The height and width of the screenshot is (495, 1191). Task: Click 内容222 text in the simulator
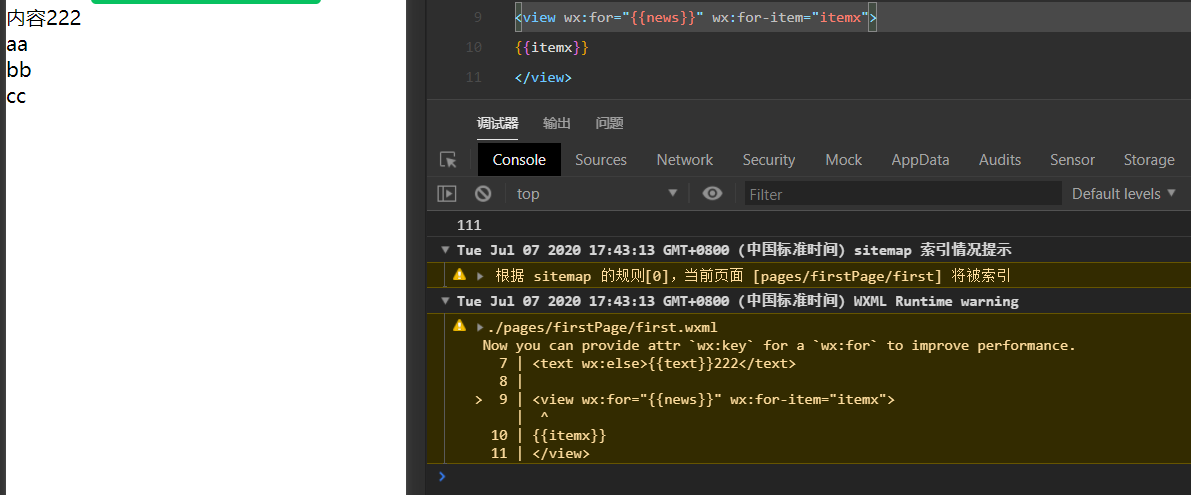coord(43,18)
